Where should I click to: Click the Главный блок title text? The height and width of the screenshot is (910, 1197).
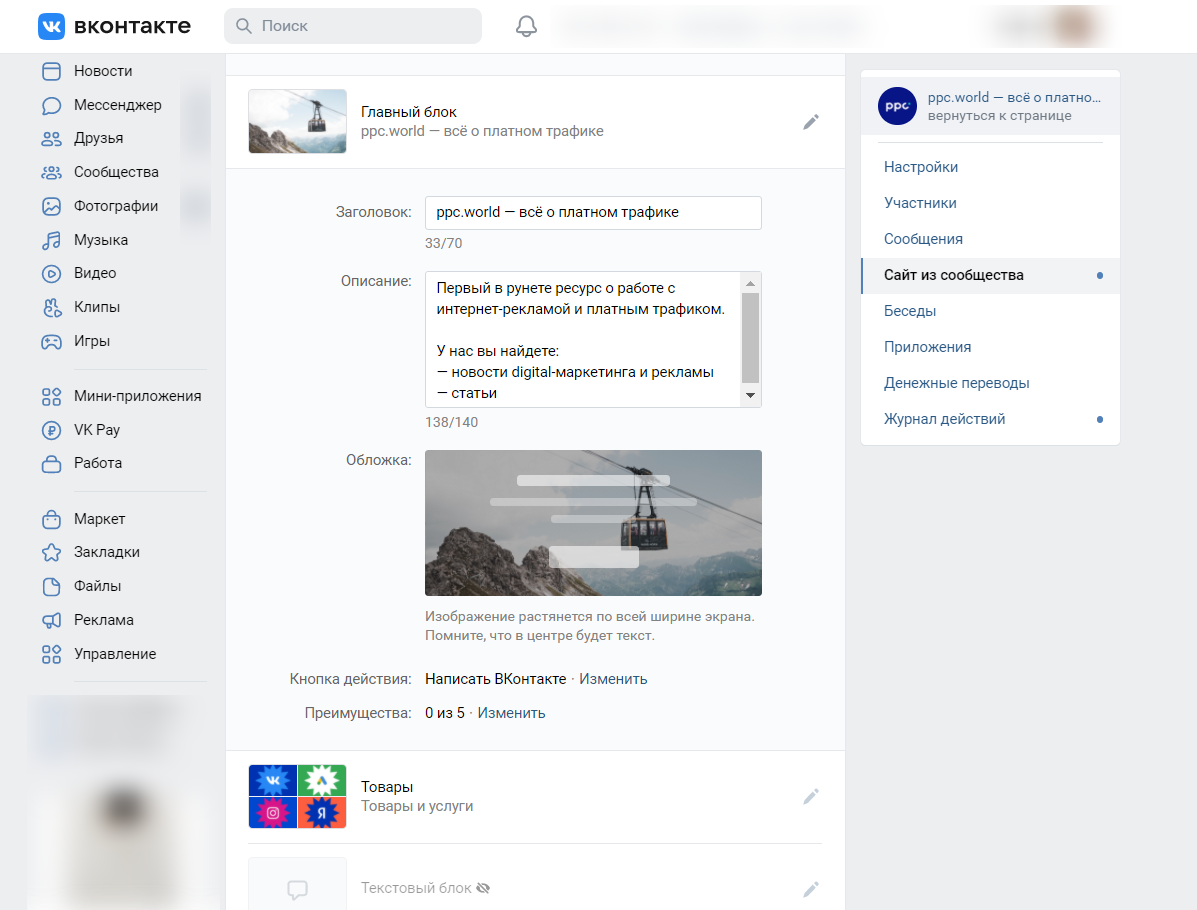pos(408,111)
